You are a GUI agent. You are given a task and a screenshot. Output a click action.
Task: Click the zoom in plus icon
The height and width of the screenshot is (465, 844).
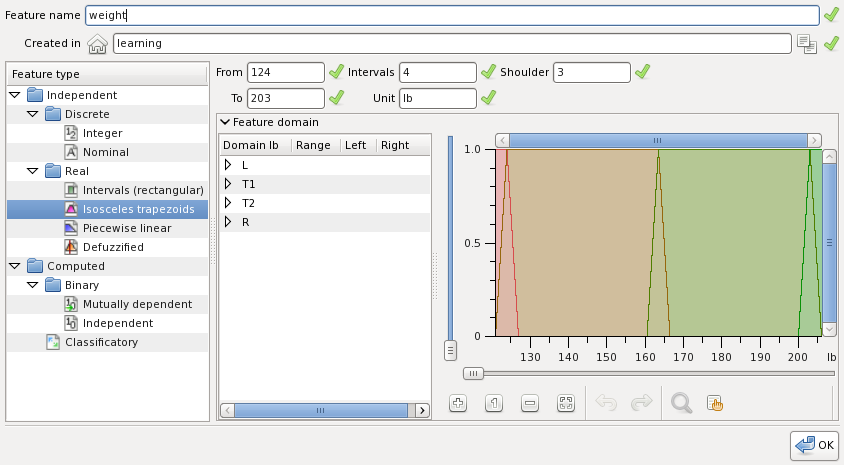[458, 403]
